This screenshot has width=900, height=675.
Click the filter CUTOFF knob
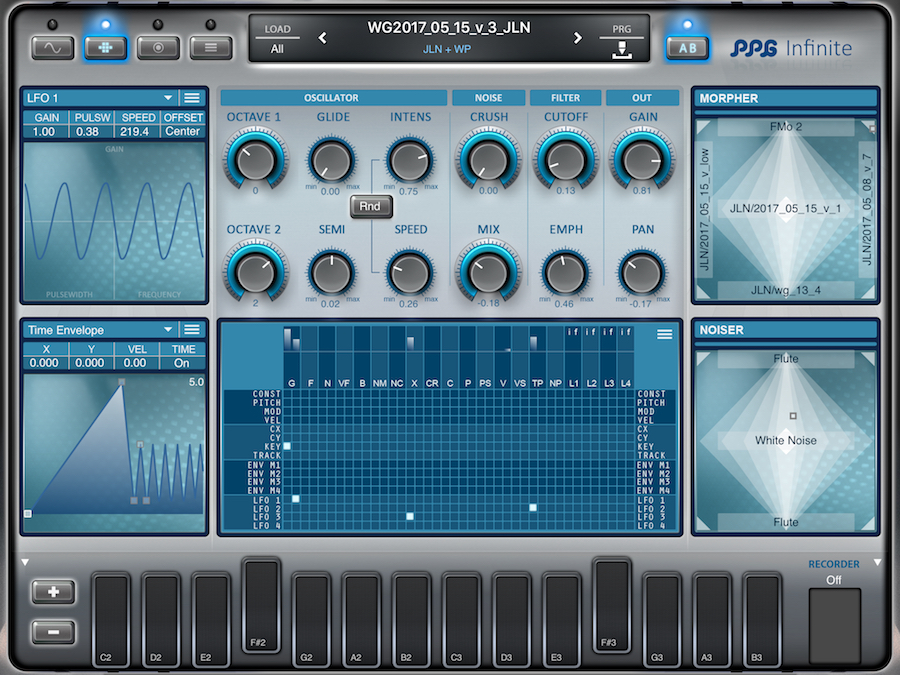(566, 158)
